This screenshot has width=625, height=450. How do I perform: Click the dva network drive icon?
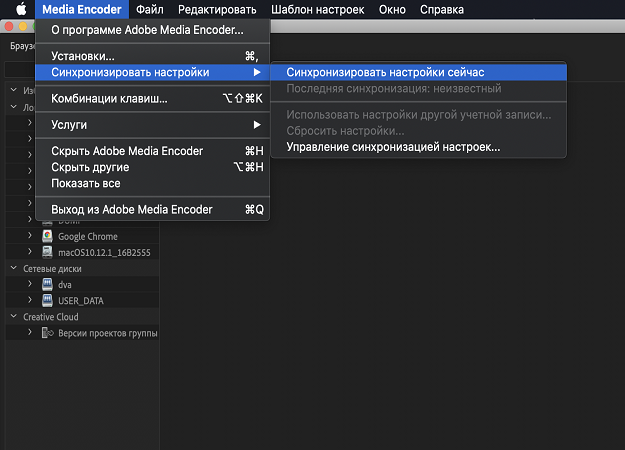pyautogui.click(x=47, y=285)
